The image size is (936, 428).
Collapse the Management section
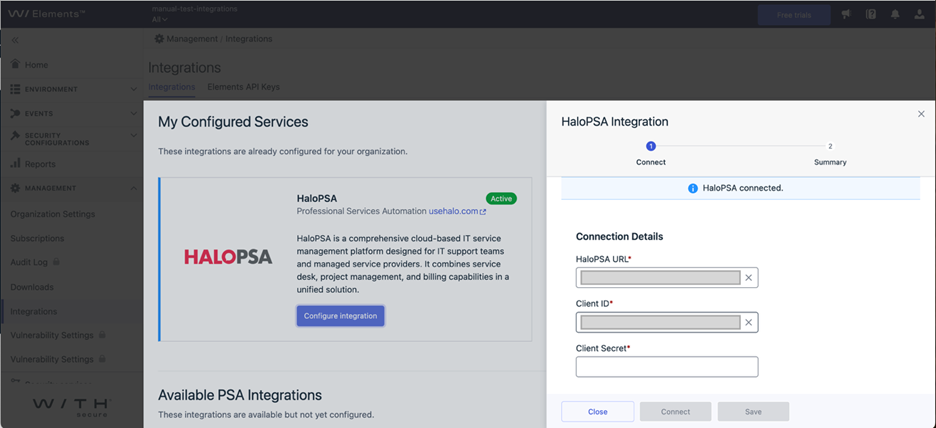(133, 188)
